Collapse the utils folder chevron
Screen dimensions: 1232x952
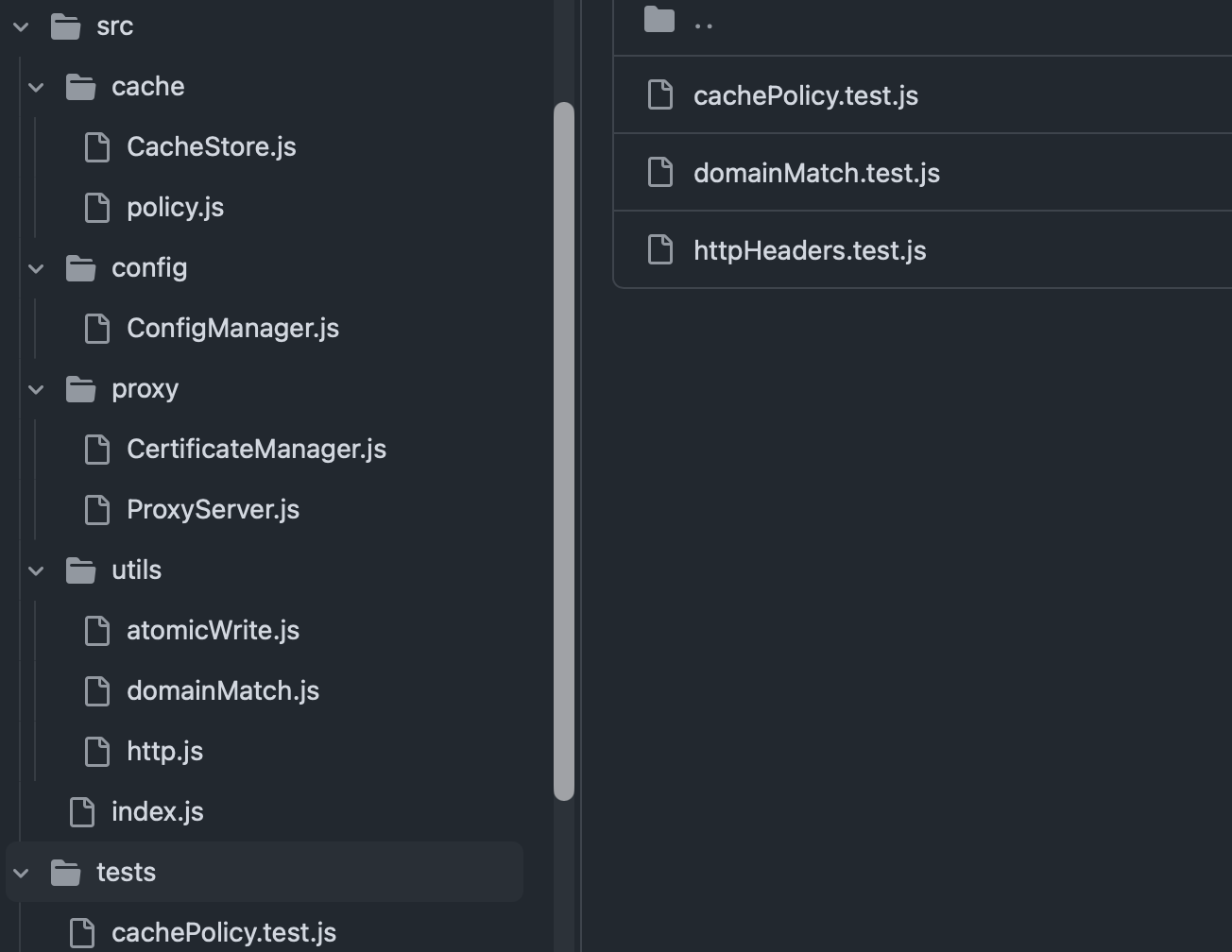tap(37, 570)
